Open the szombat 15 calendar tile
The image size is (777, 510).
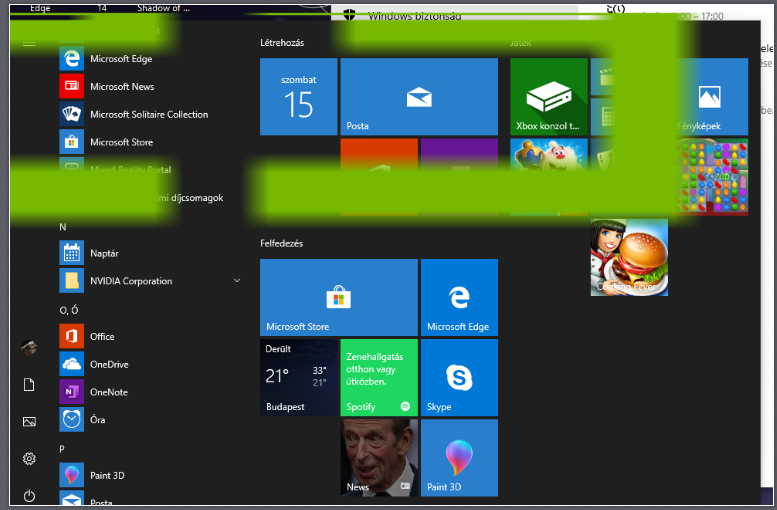(299, 97)
